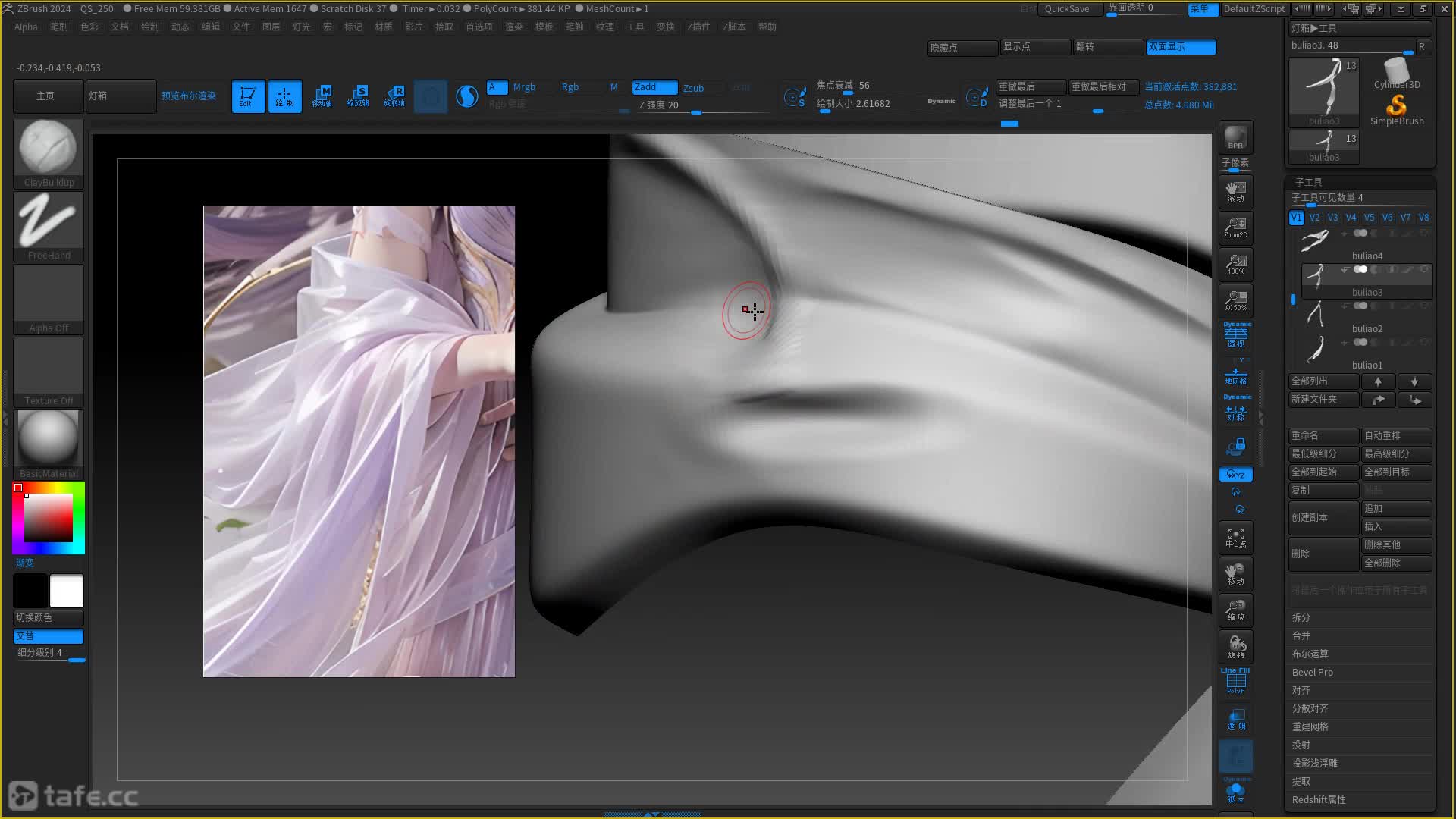Screen dimensions: 1456x819
Task: Expand the 拆分 (Split) section
Action: 1301,617
